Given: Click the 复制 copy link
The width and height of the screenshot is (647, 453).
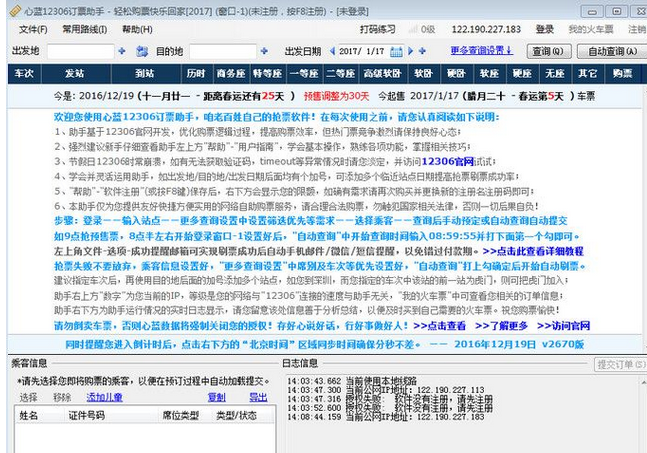Looking at the screenshot, I should click(217, 397).
